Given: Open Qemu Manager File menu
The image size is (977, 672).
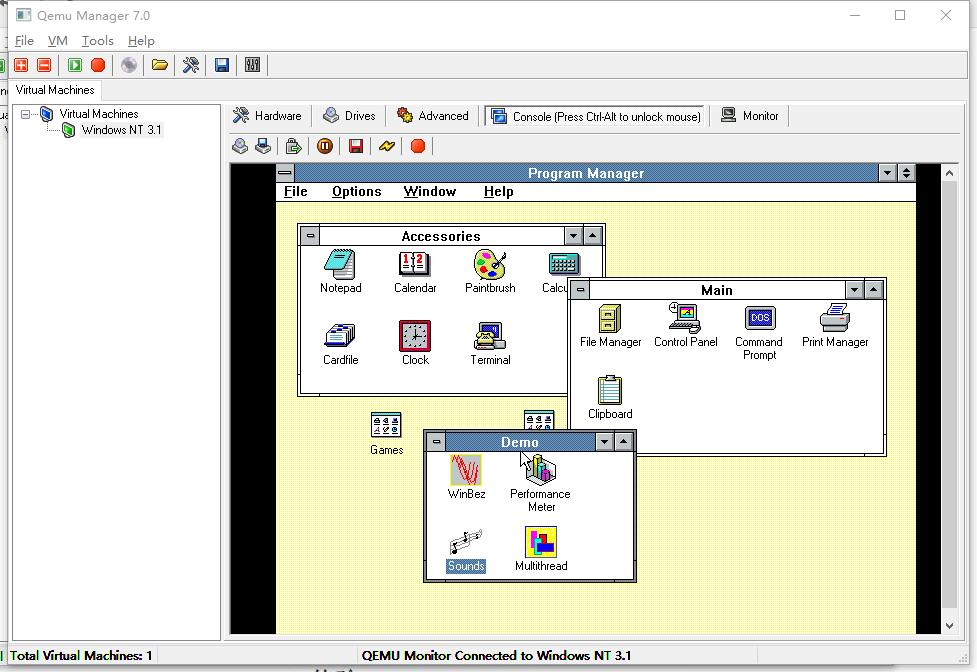Looking at the screenshot, I should [x=24, y=40].
